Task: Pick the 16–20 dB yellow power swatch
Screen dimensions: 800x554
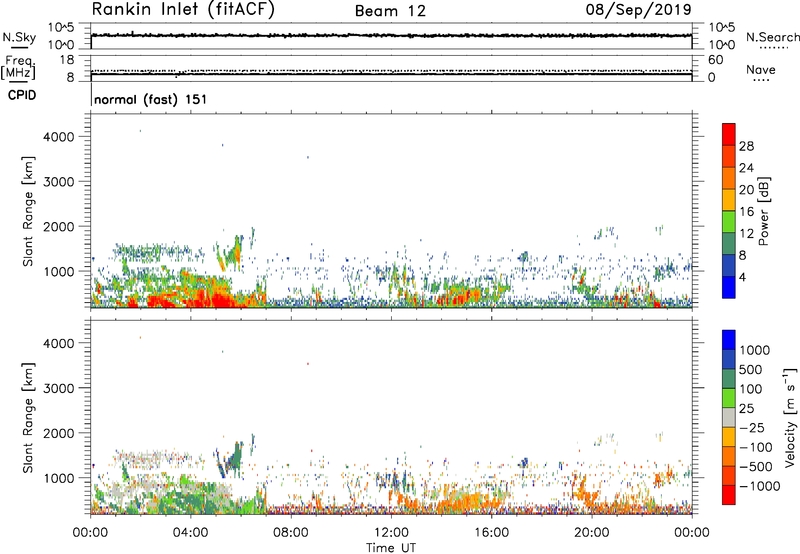Action: (x=729, y=199)
